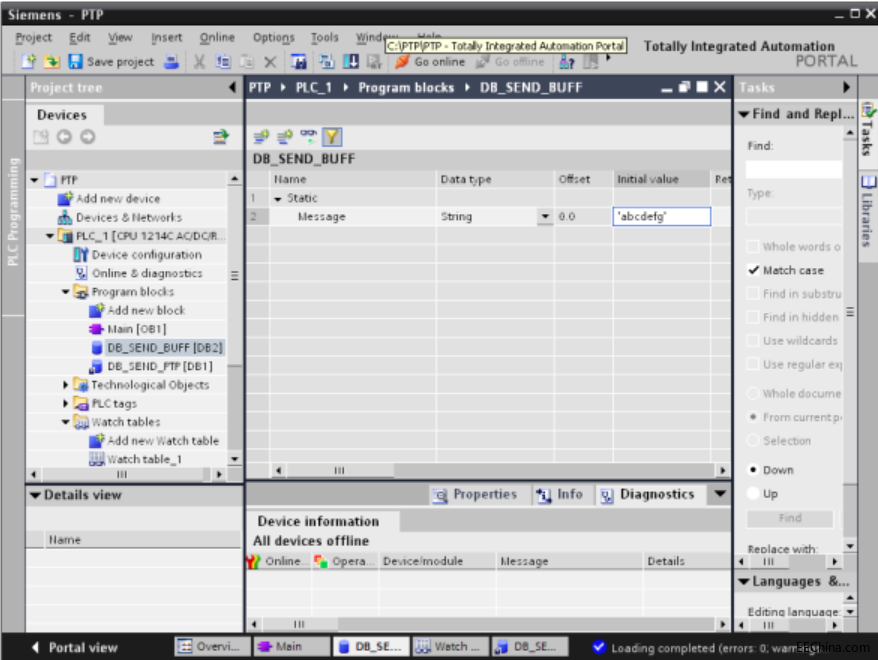The width and height of the screenshot is (878, 660).
Task: Collapse the Program blocks tree node
Action: [x=66, y=292]
